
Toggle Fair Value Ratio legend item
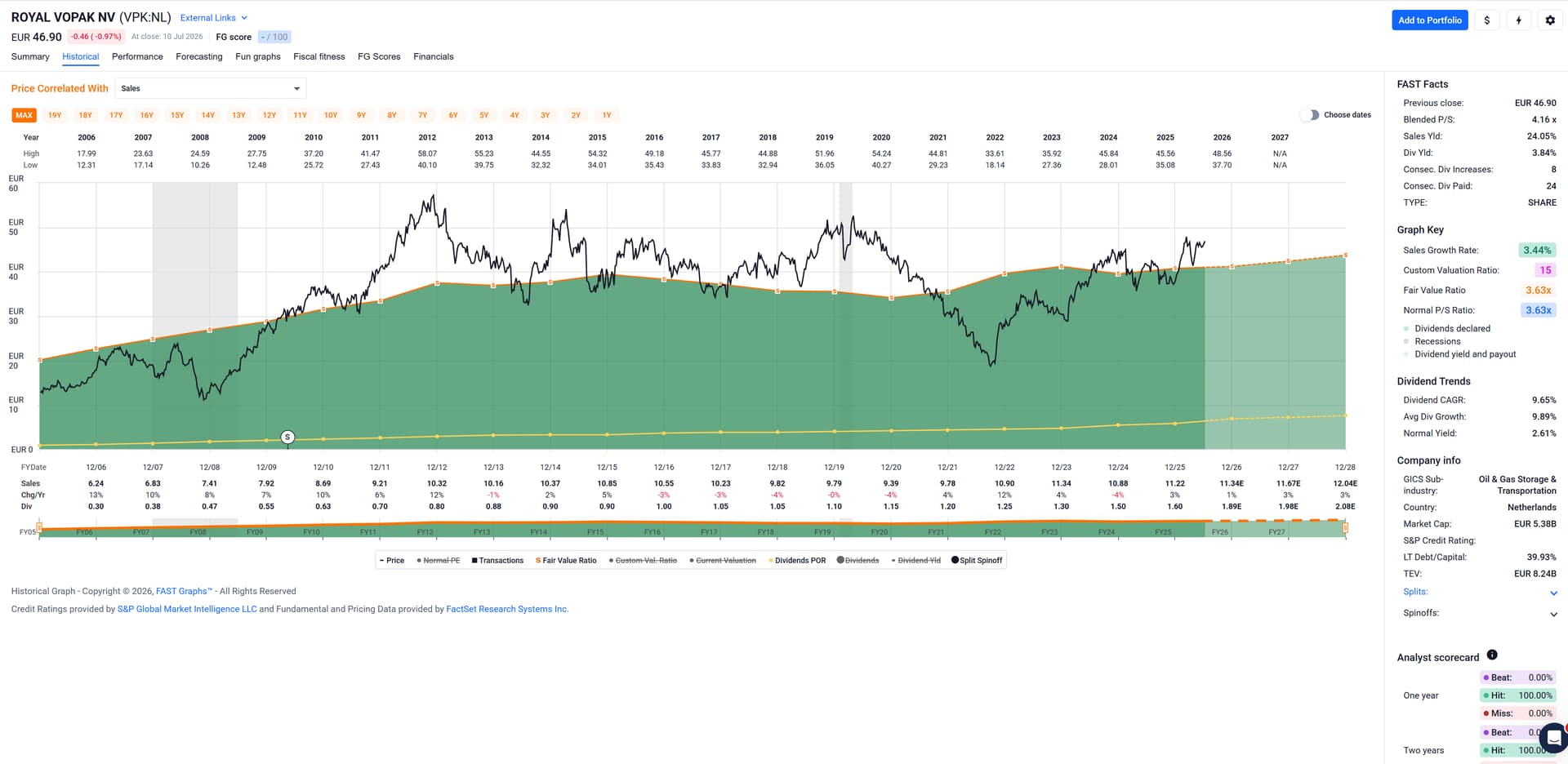point(566,561)
